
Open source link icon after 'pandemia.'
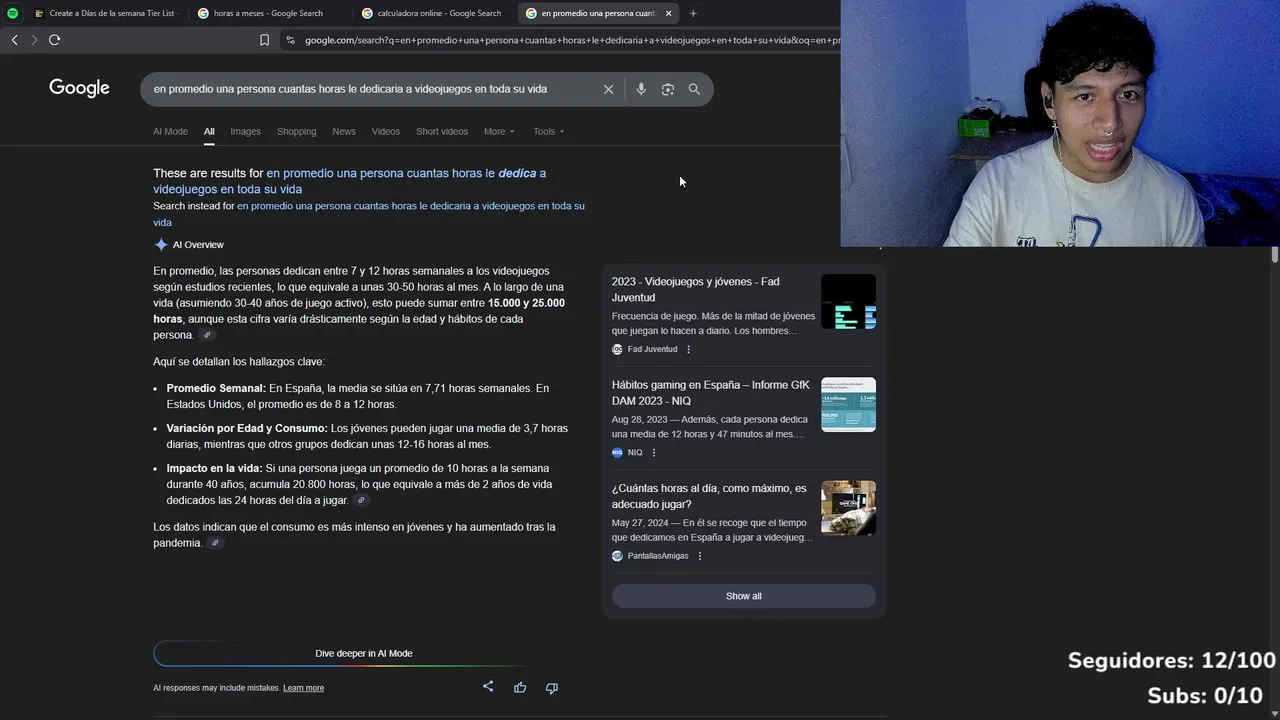pyautogui.click(x=214, y=543)
